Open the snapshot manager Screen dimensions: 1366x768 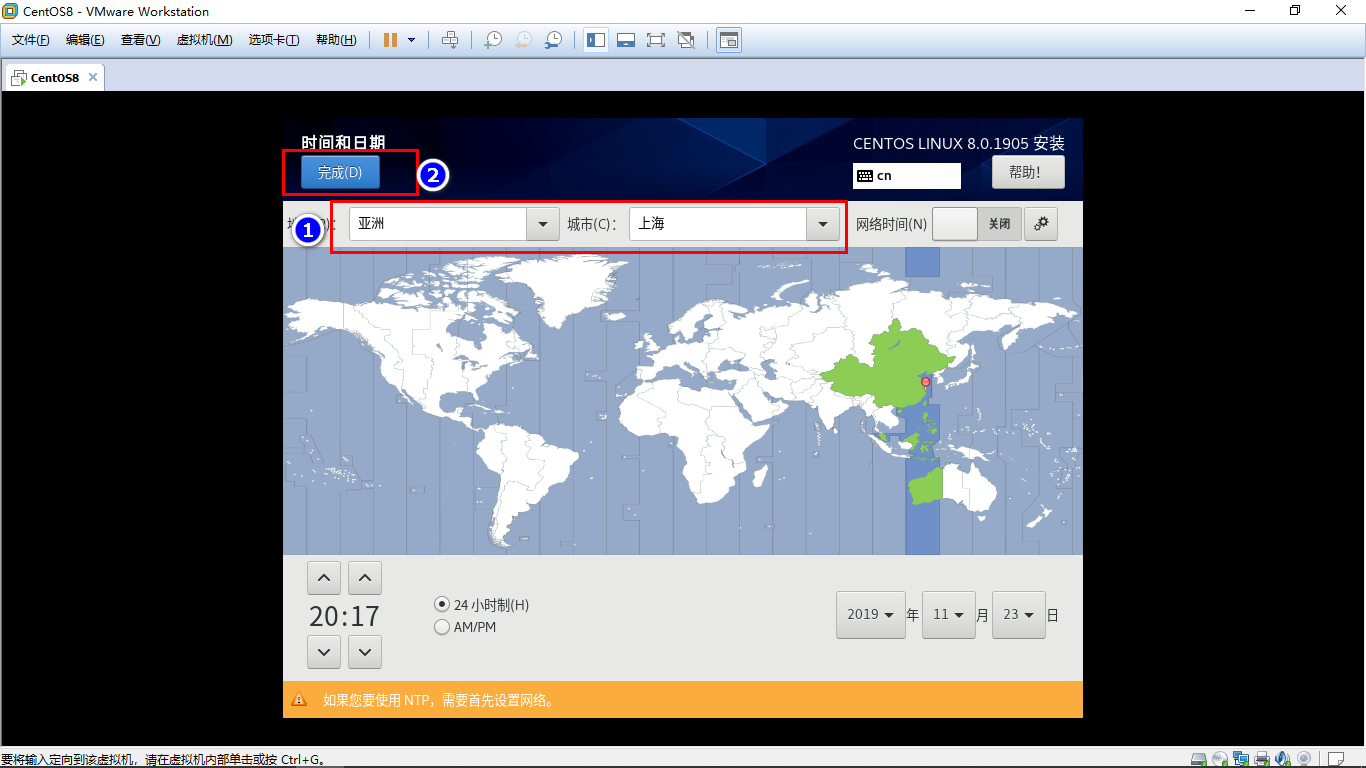(552, 40)
